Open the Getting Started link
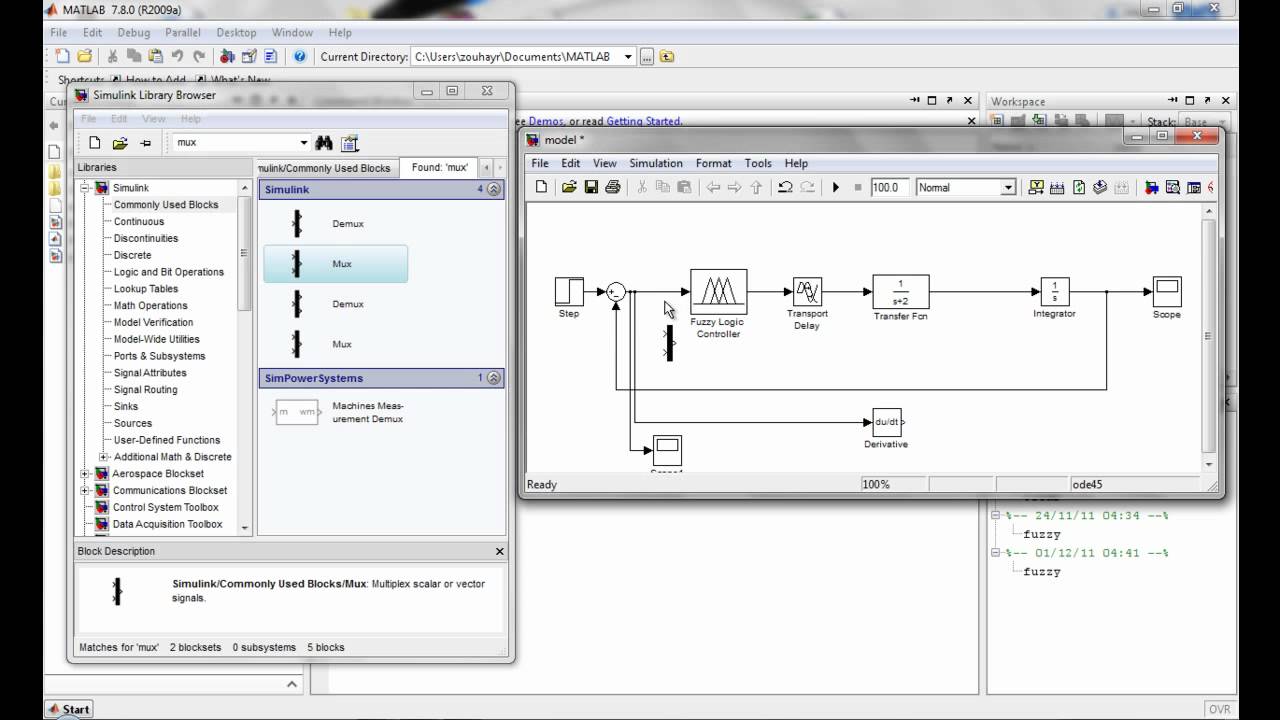 tap(644, 121)
